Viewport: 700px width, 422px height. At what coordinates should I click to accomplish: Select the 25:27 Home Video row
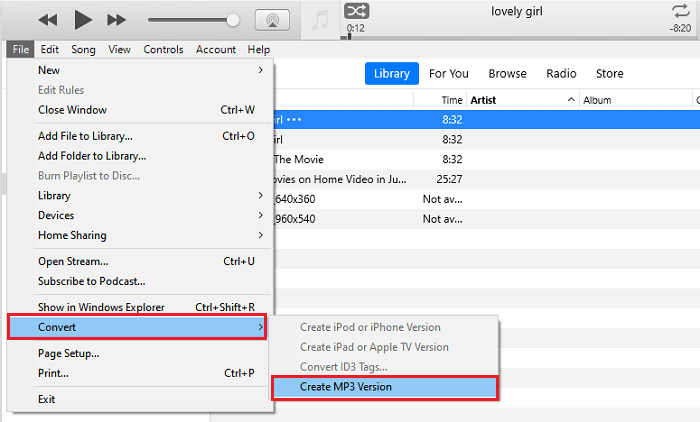(x=487, y=179)
